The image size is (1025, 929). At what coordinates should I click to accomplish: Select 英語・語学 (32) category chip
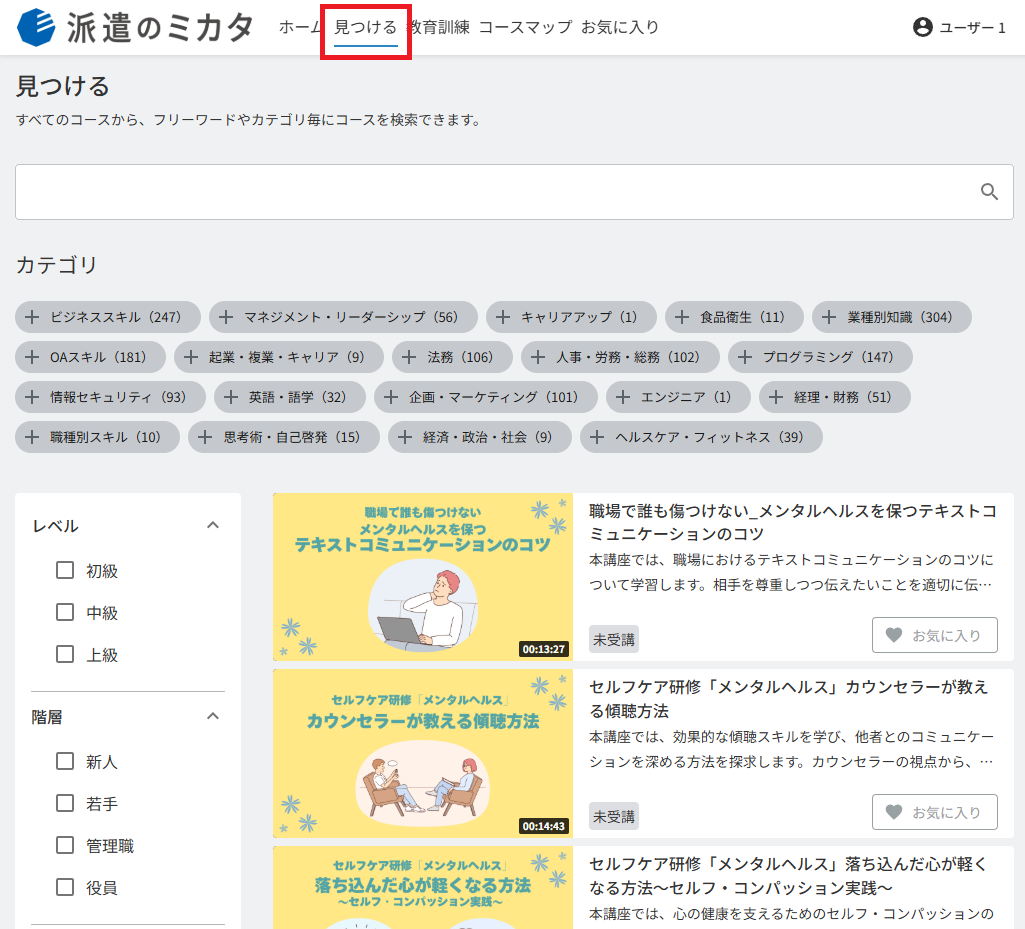coord(290,397)
